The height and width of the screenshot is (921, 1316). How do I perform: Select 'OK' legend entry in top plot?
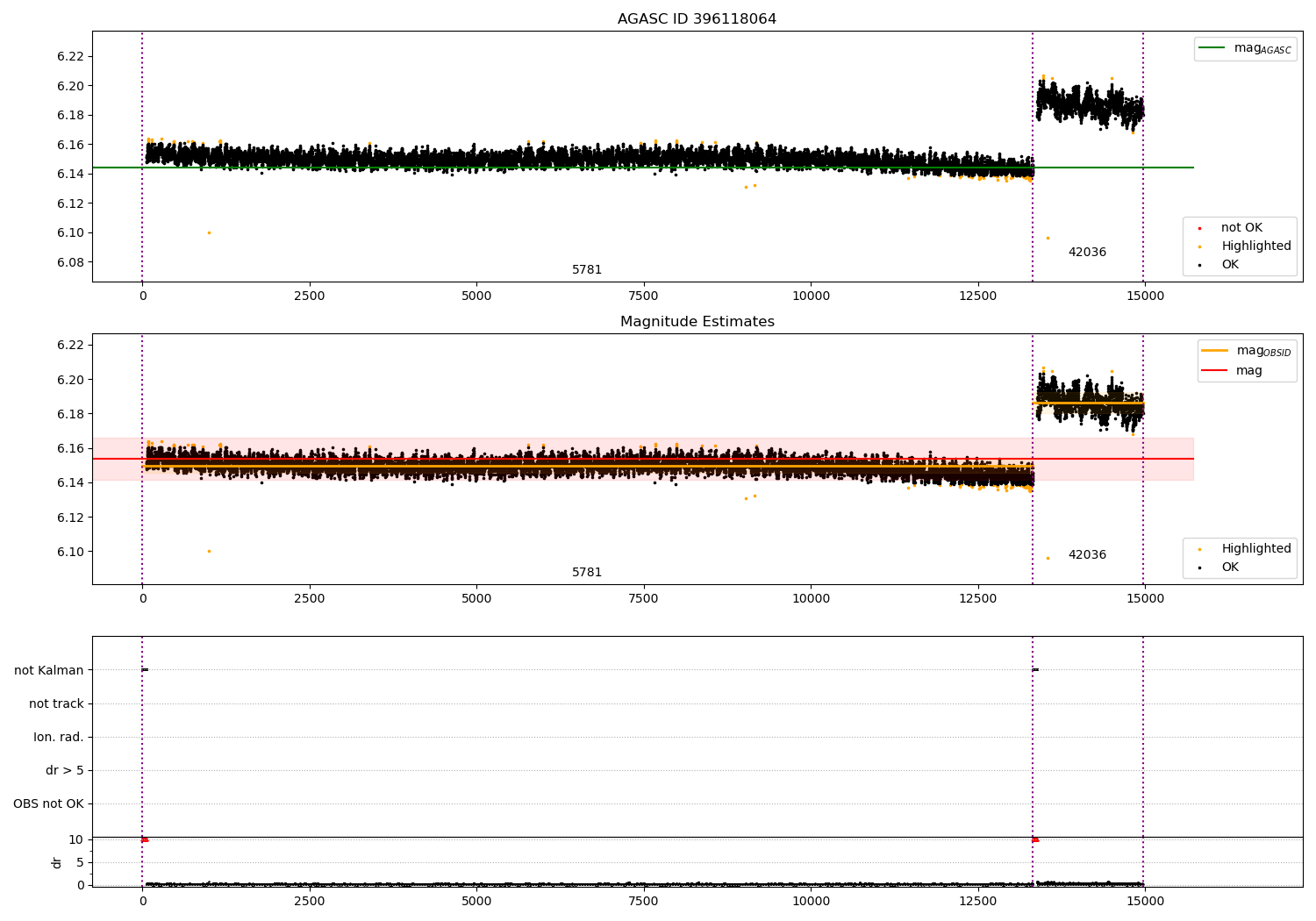1230,265
